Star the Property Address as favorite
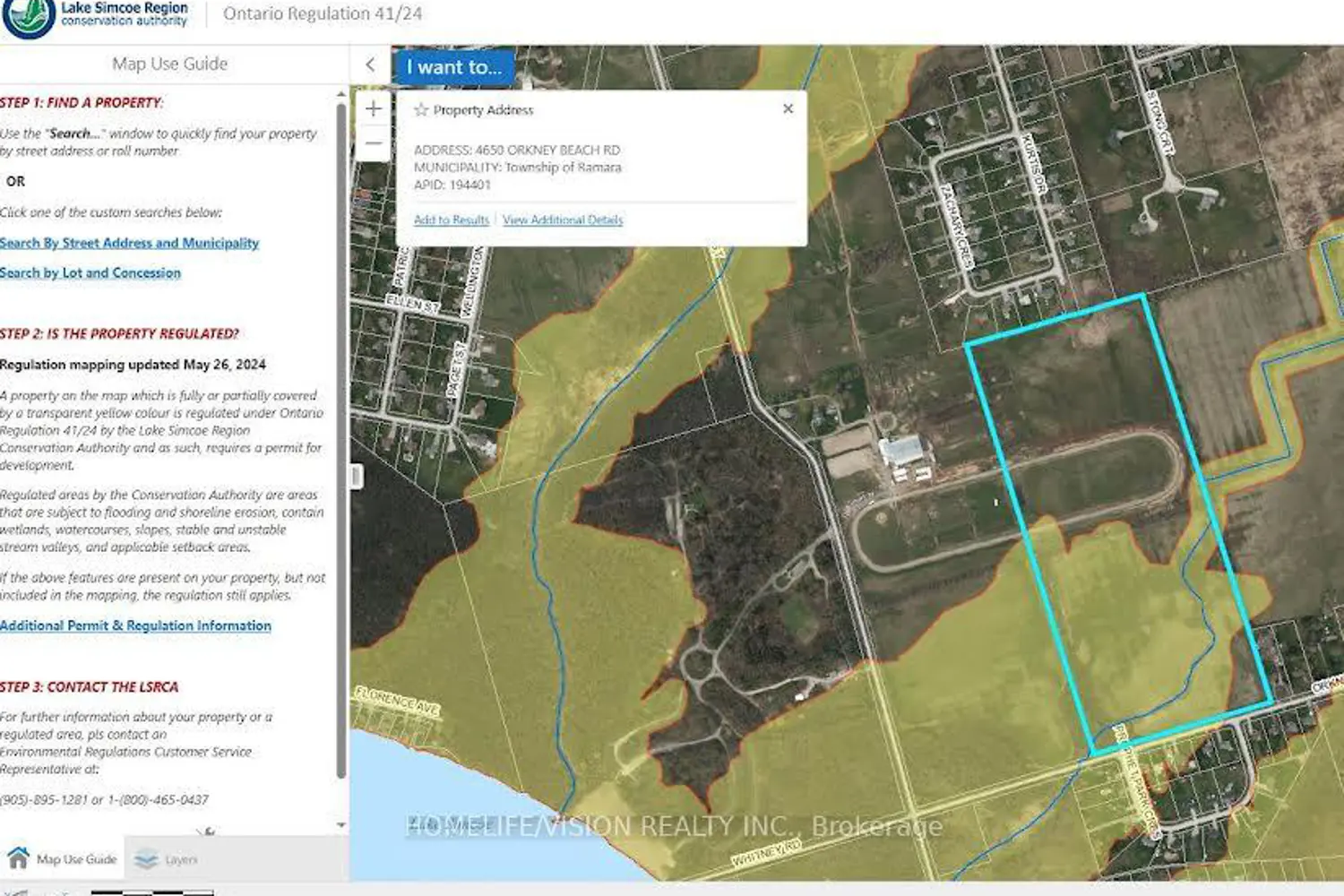 point(421,110)
